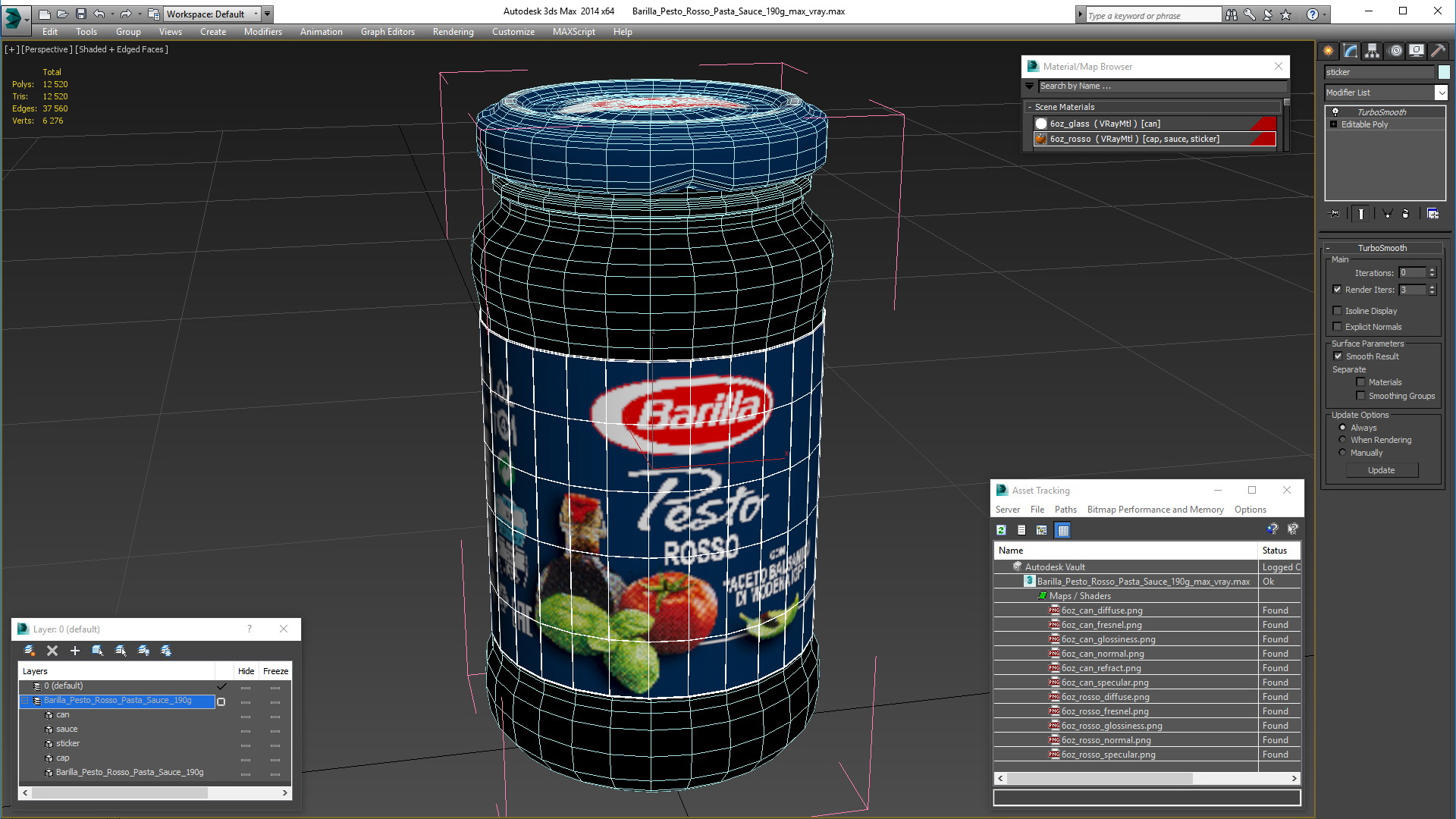The image size is (1456, 819).
Task: Click the Perspective viewport label
Action: click(x=47, y=49)
